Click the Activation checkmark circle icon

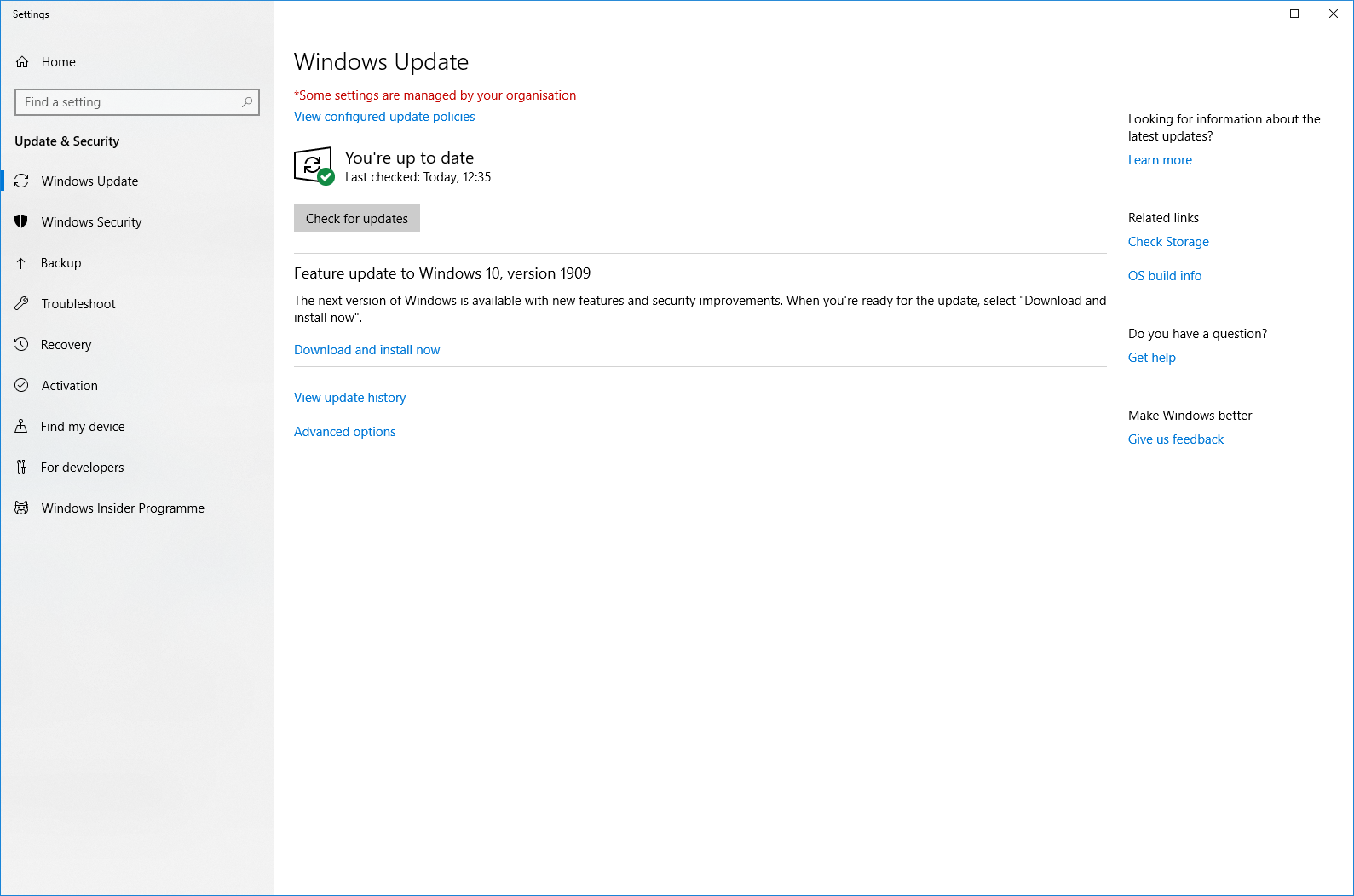(21, 386)
